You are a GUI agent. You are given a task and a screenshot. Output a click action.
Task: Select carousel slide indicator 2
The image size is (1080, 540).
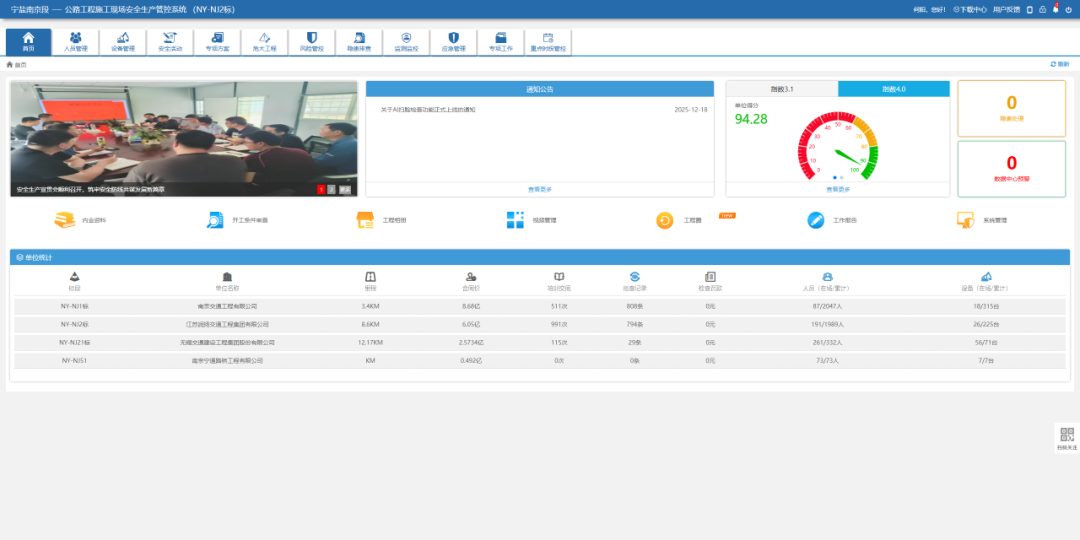tap(331, 189)
